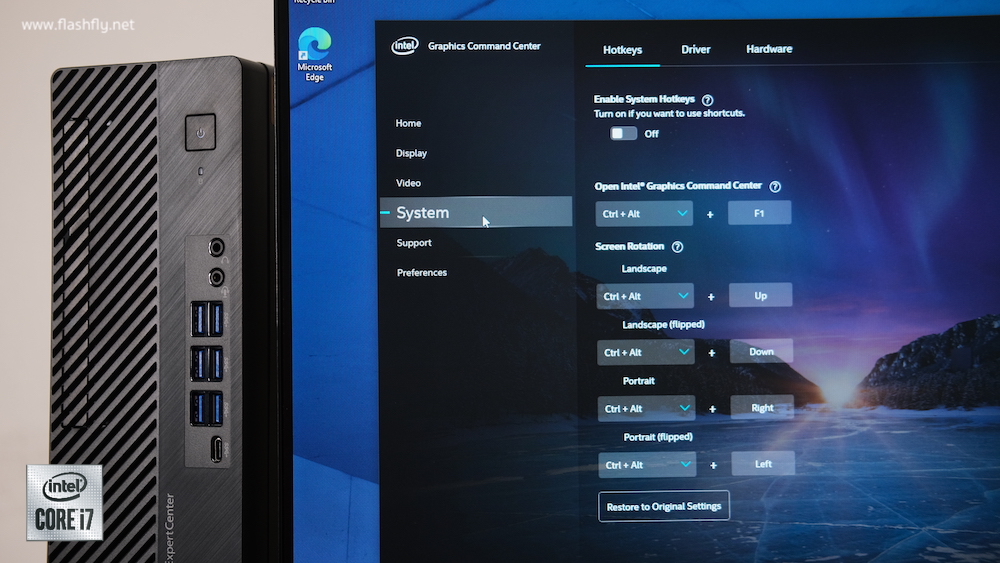The image size is (1000, 563).
Task: Select the Hotkeys tab
Action: [622, 49]
